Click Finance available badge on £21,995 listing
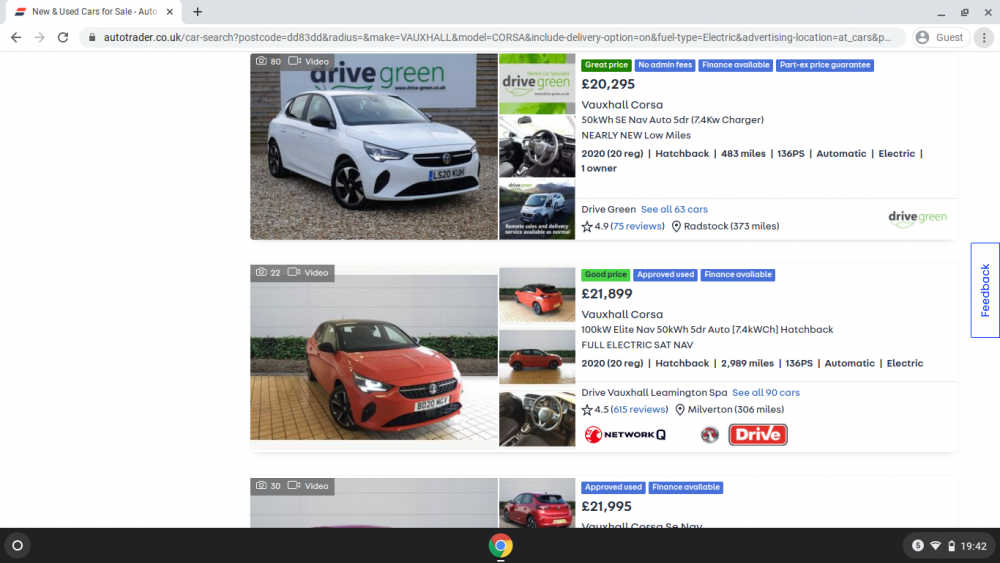Viewport: 1000px width, 563px height. (x=686, y=488)
